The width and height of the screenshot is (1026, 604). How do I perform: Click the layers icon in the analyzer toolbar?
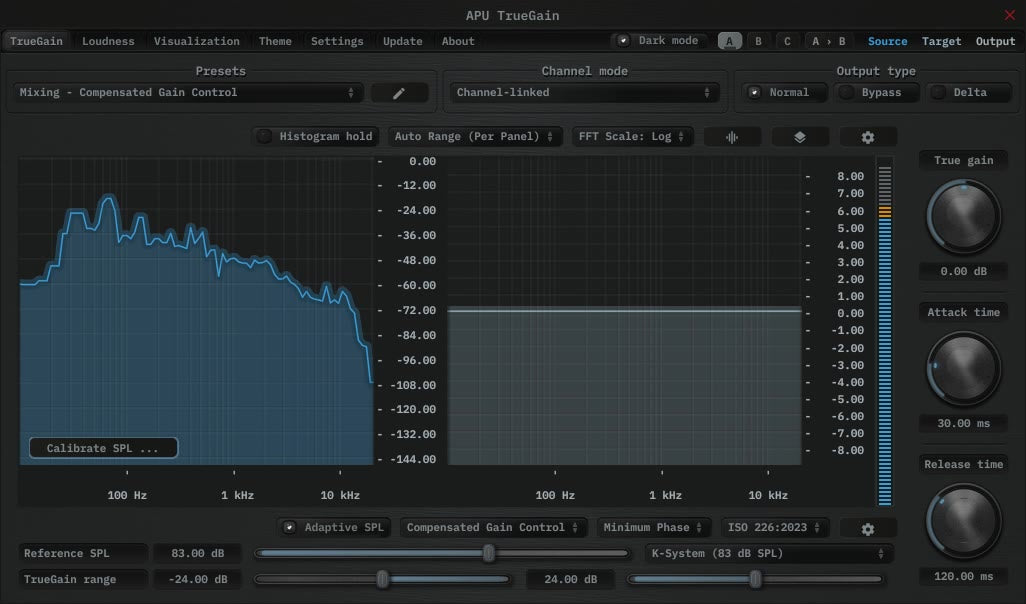click(x=800, y=137)
